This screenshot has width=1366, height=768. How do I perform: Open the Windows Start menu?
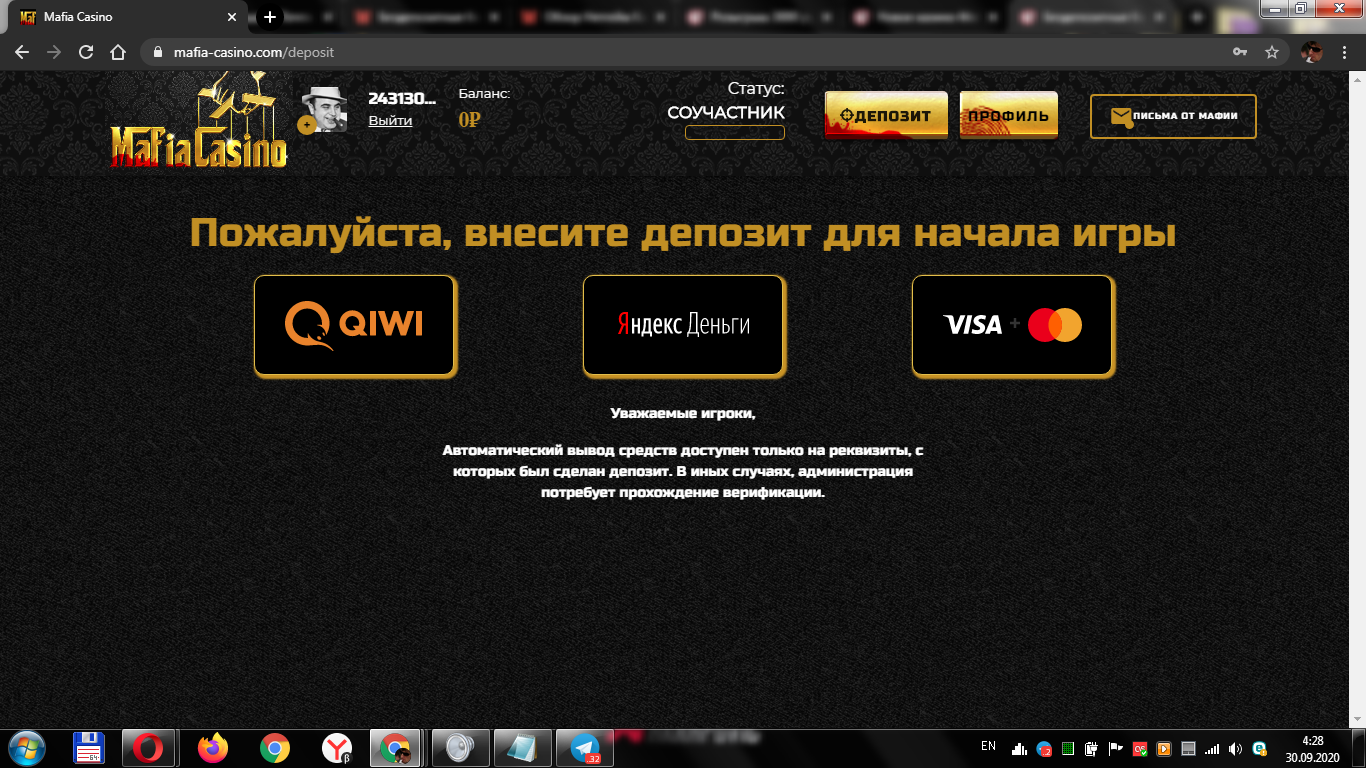pos(26,748)
